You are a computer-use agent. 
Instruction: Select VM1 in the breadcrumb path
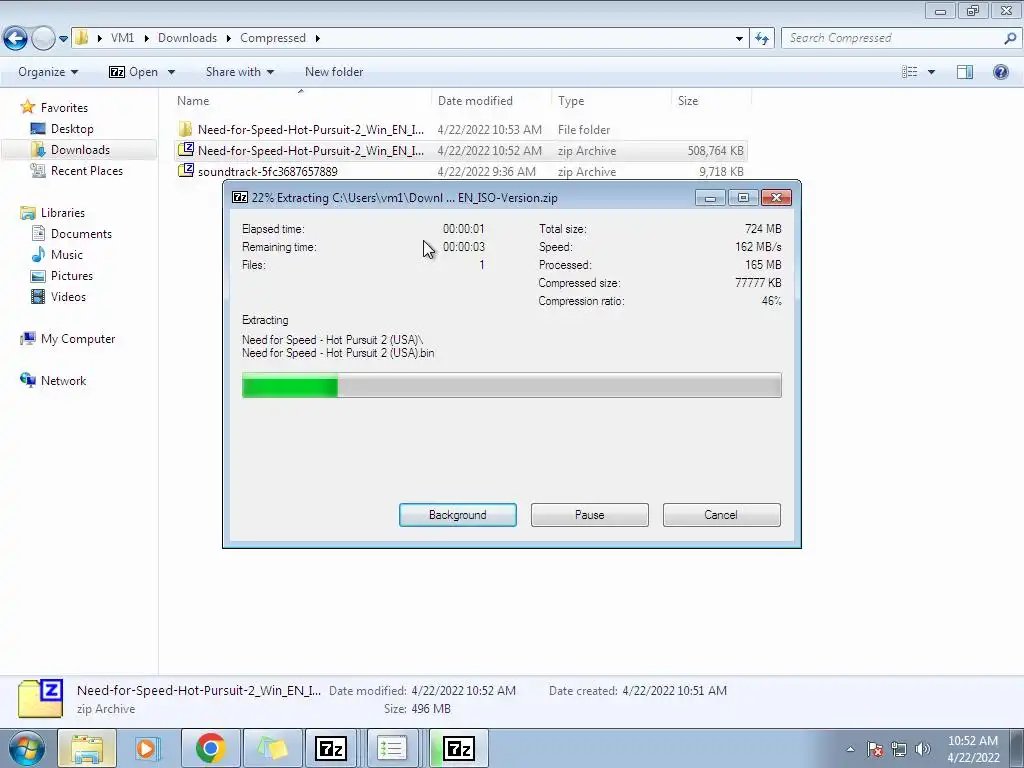tap(122, 38)
